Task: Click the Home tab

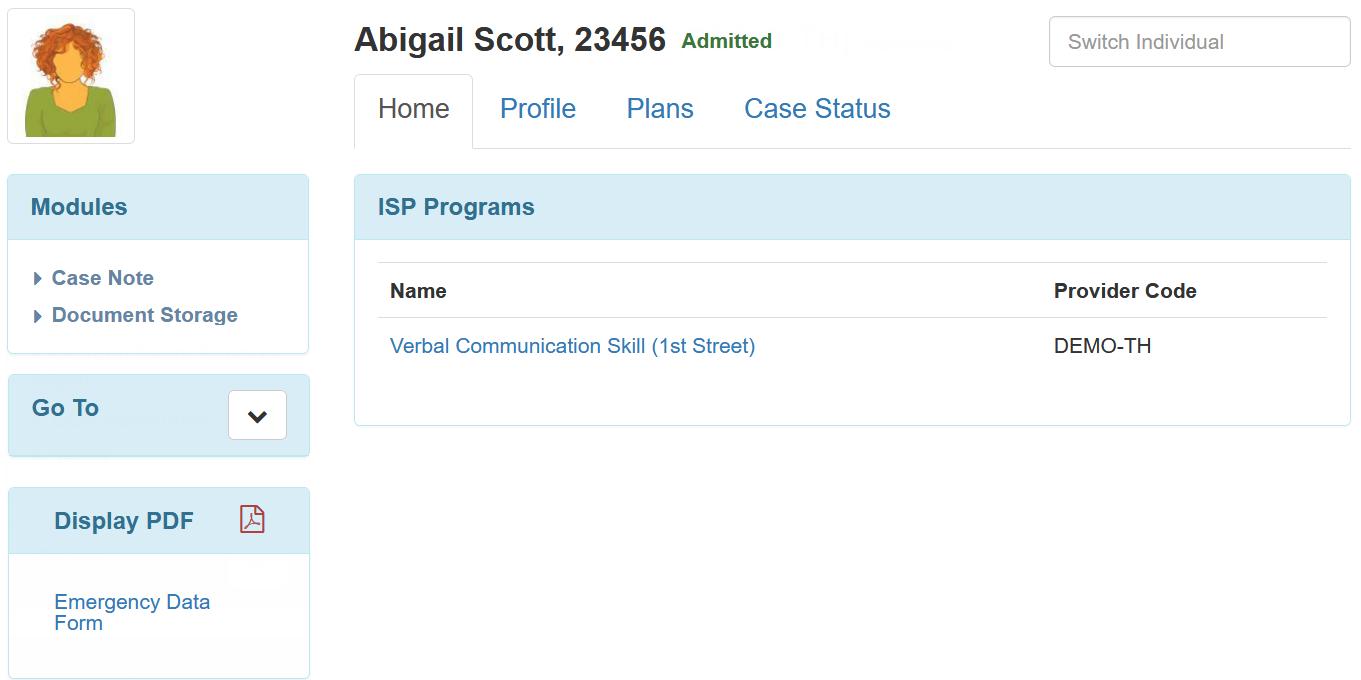Action: click(413, 109)
